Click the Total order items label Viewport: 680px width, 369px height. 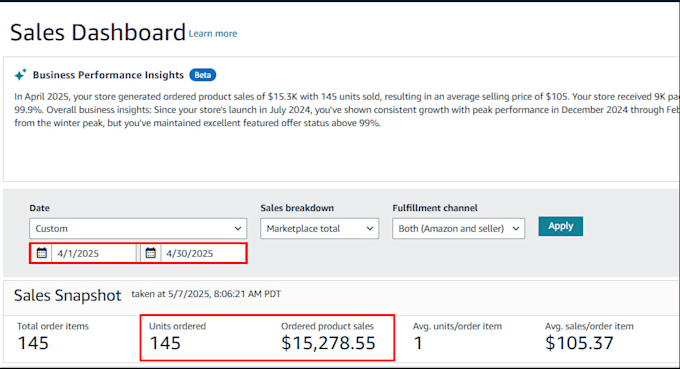[53, 326]
